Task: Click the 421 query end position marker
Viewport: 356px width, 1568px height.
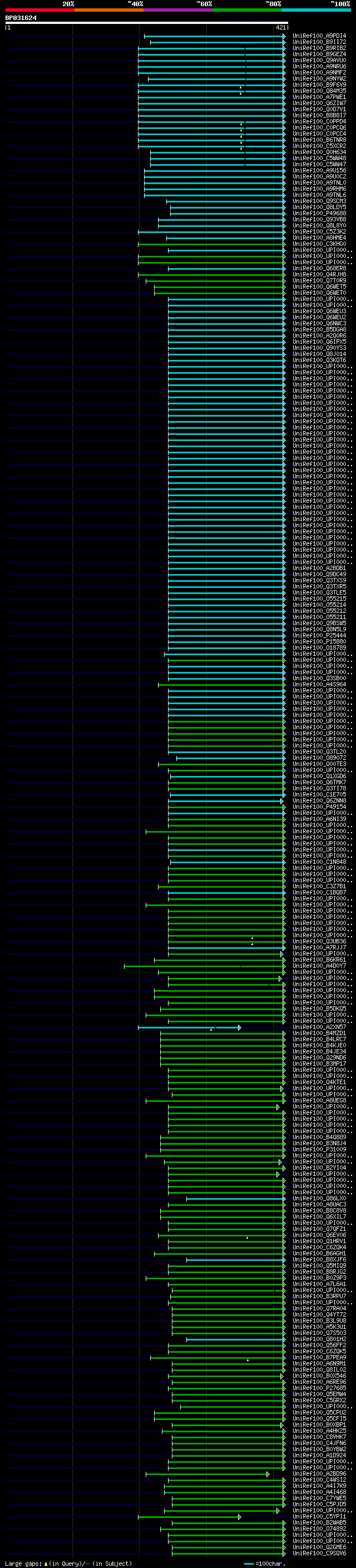Action: (280, 27)
